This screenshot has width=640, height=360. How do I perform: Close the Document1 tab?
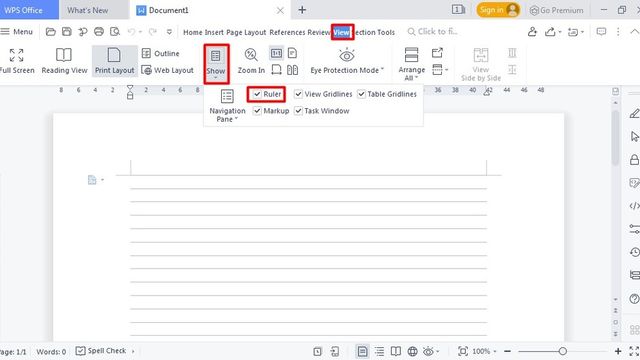coord(280,10)
